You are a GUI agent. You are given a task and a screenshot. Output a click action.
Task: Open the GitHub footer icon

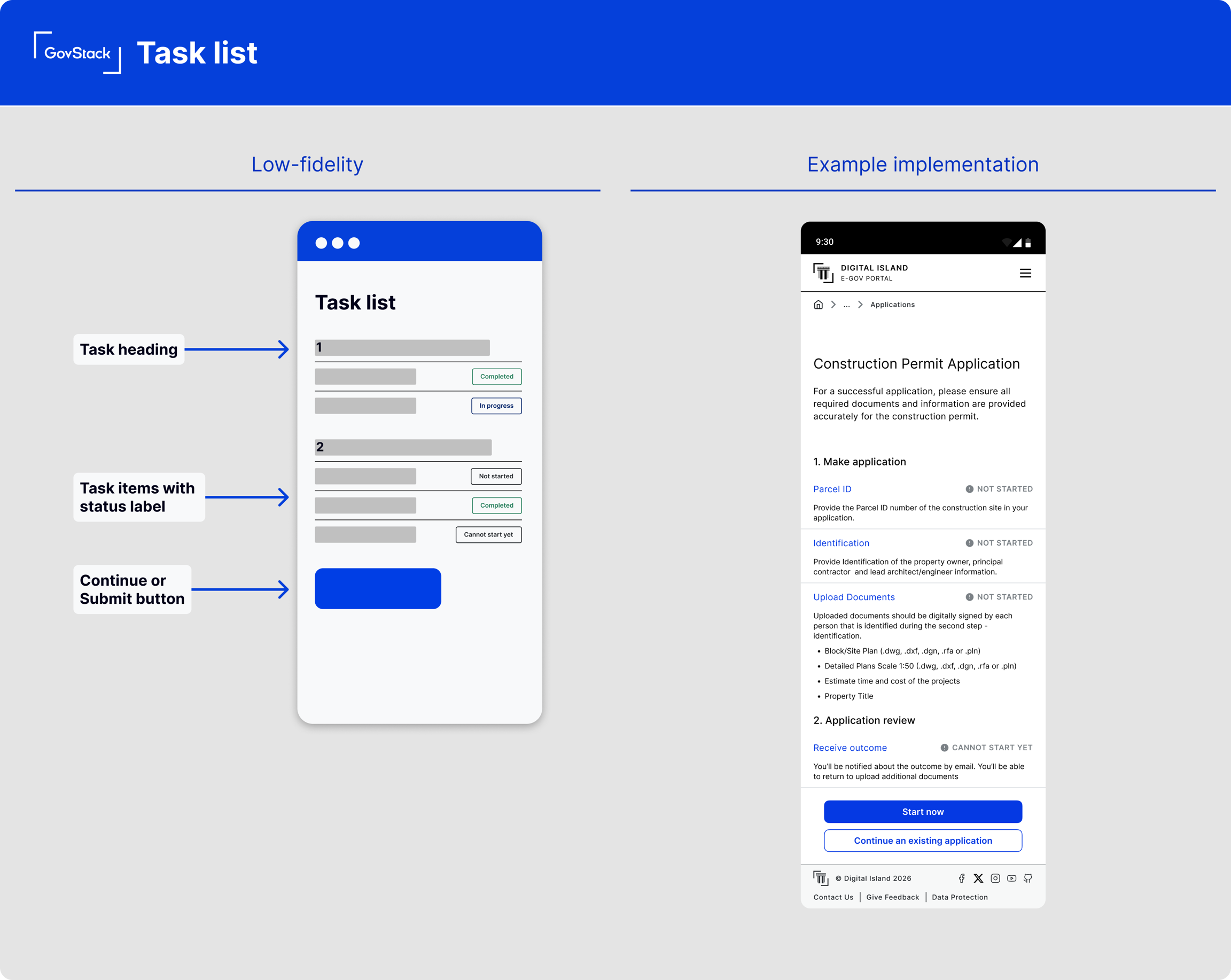(x=1028, y=878)
